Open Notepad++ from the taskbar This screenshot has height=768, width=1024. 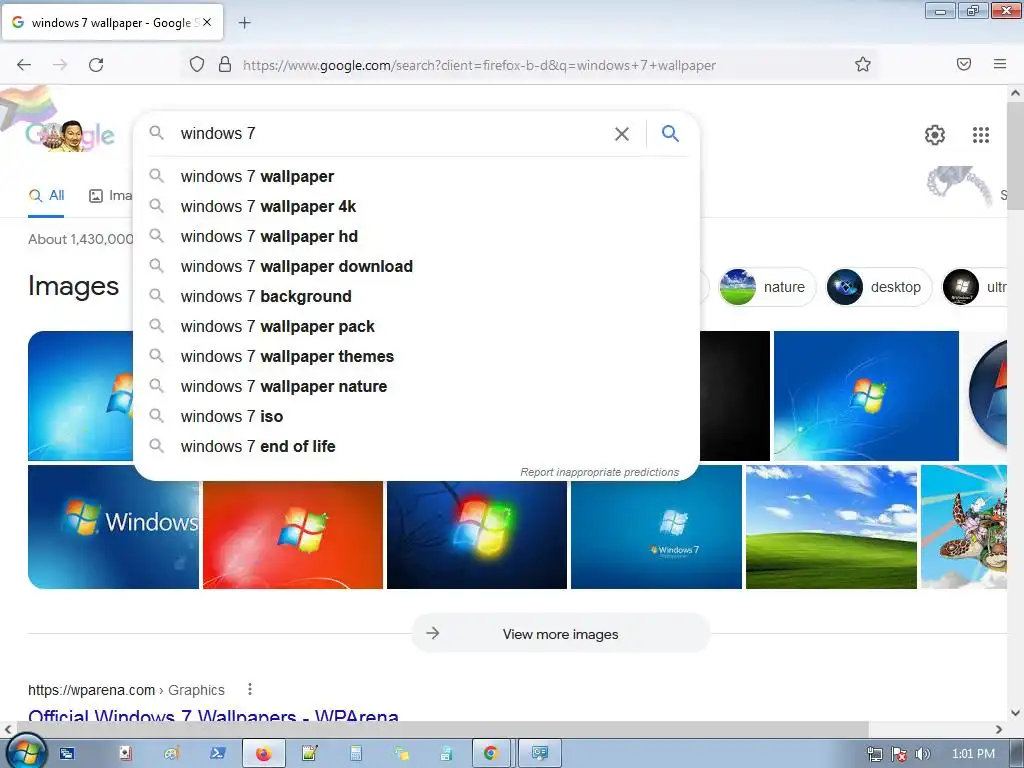[x=310, y=754]
